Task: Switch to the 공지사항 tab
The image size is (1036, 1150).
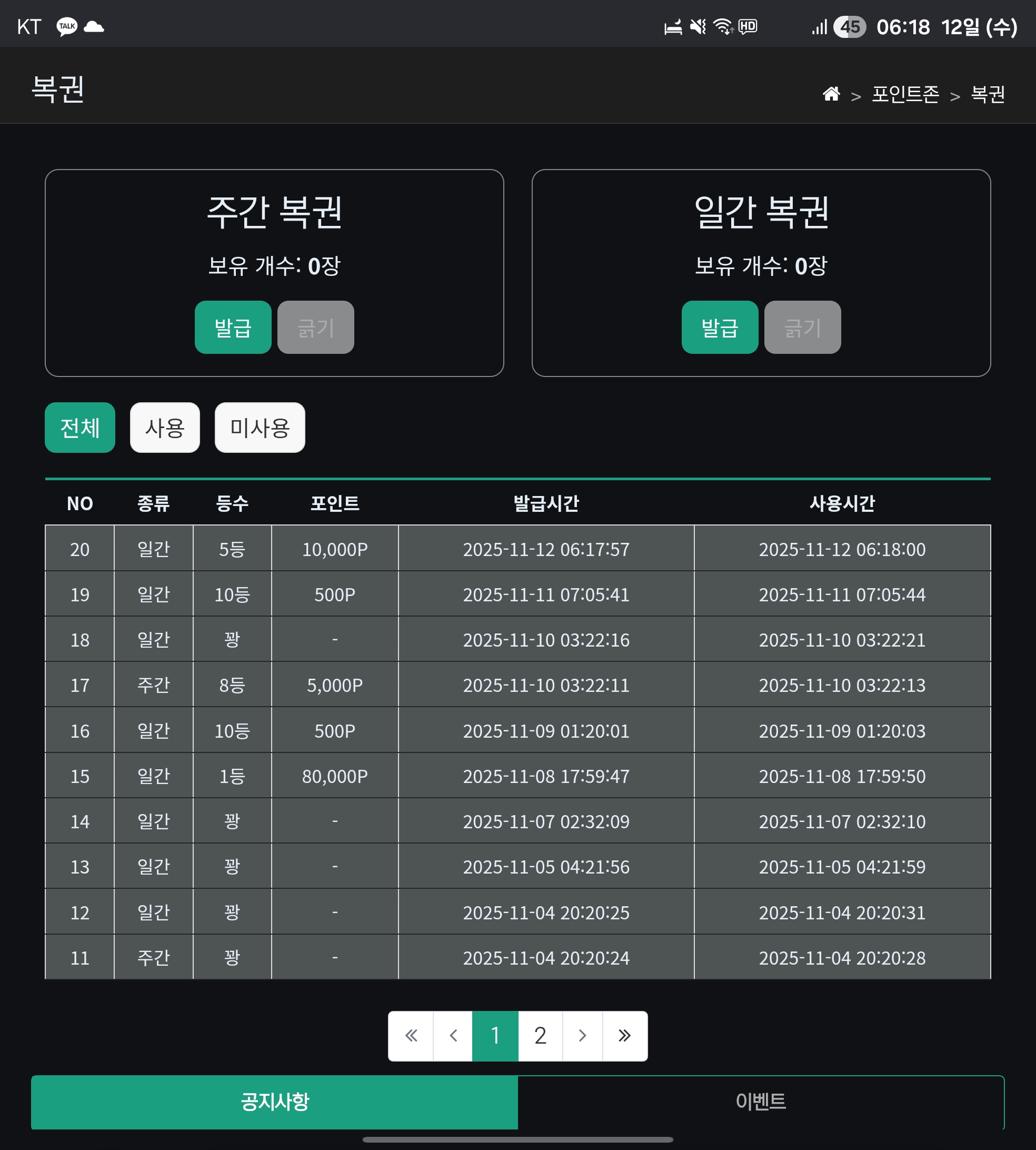Action: [274, 1102]
